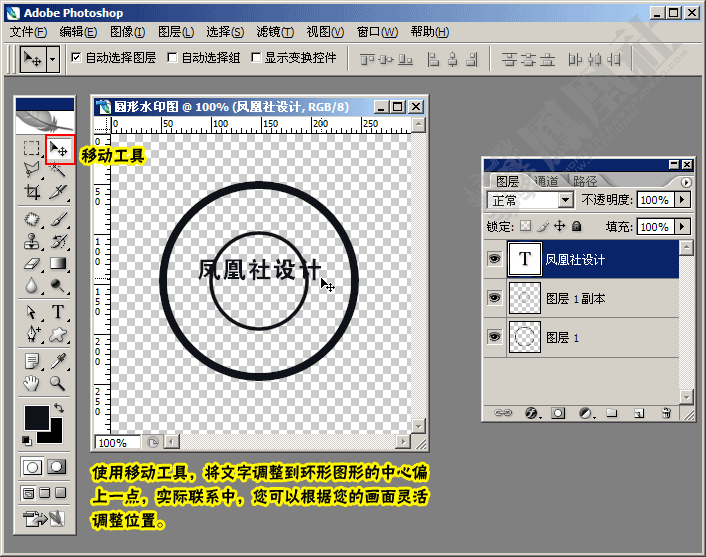Select the Healing Brush tool

32,219
